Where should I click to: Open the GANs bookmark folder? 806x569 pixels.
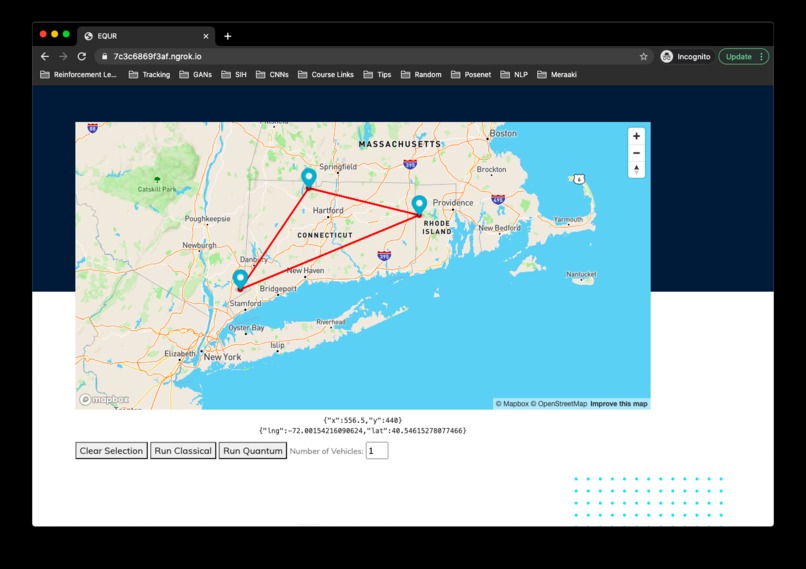tap(195, 75)
